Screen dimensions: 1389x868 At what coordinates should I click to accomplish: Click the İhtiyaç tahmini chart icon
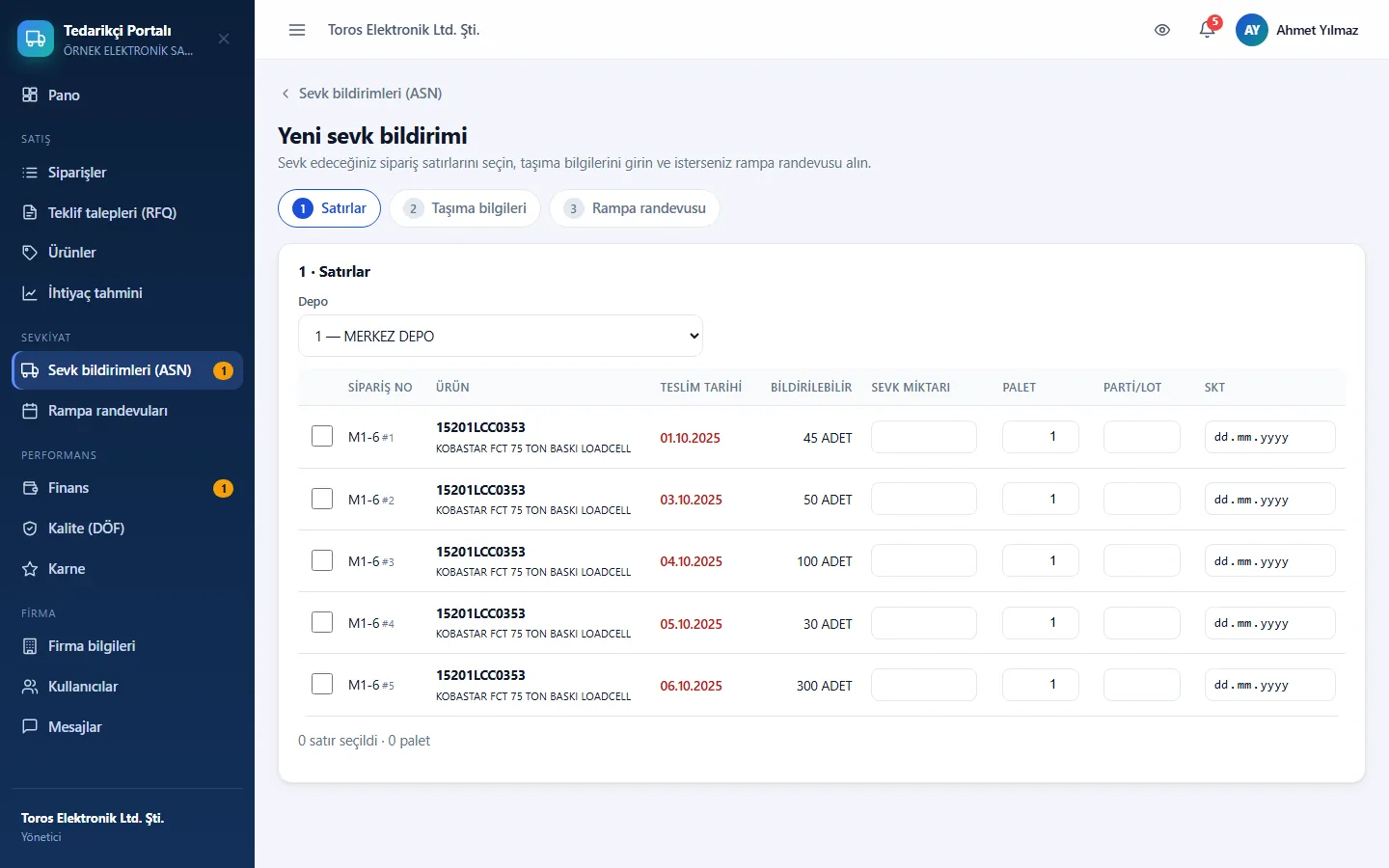[x=30, y=293]
